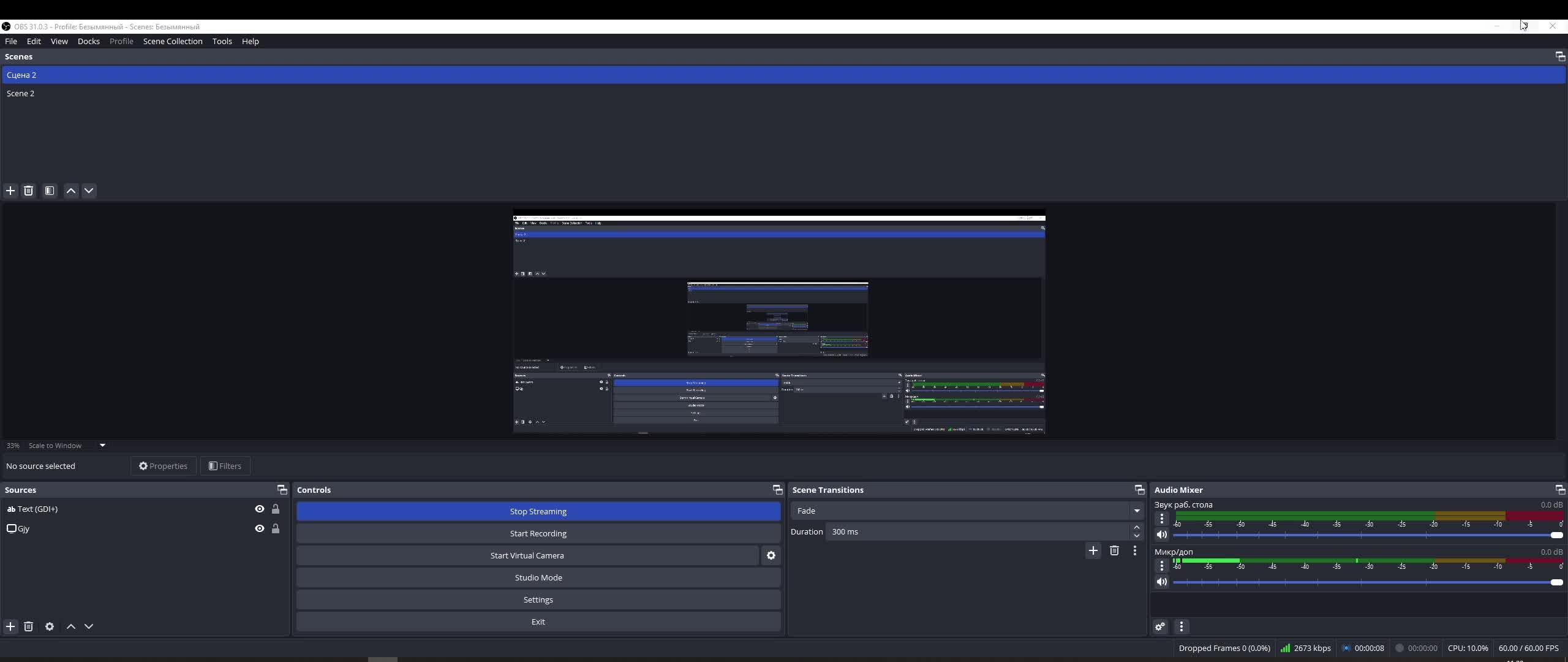Open the Scene Collection menu
The height and width of the screenshot is (662, 1568).
point(173,41)
